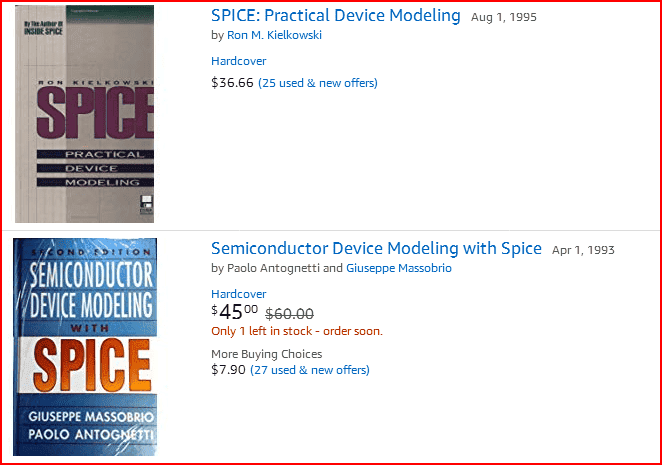Open the gray SPICE Practical Device Modeling cover
The height and width of the screenshot is (465, 662).
[x=85, y=113]
